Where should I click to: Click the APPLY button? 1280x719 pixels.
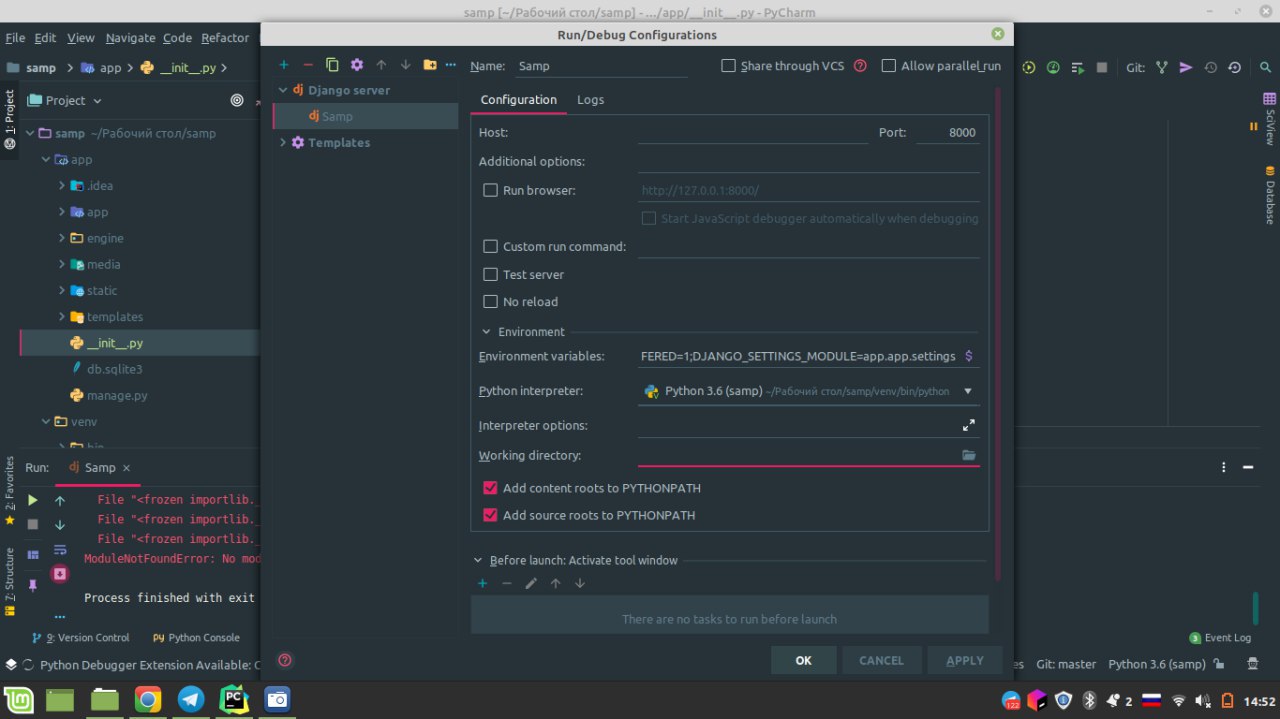point(965,660)
